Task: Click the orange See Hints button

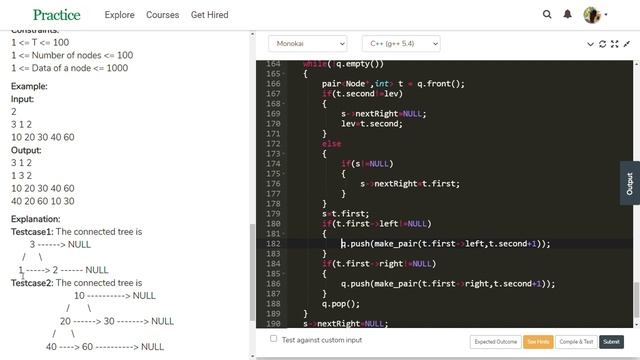Action: (538, 342)
